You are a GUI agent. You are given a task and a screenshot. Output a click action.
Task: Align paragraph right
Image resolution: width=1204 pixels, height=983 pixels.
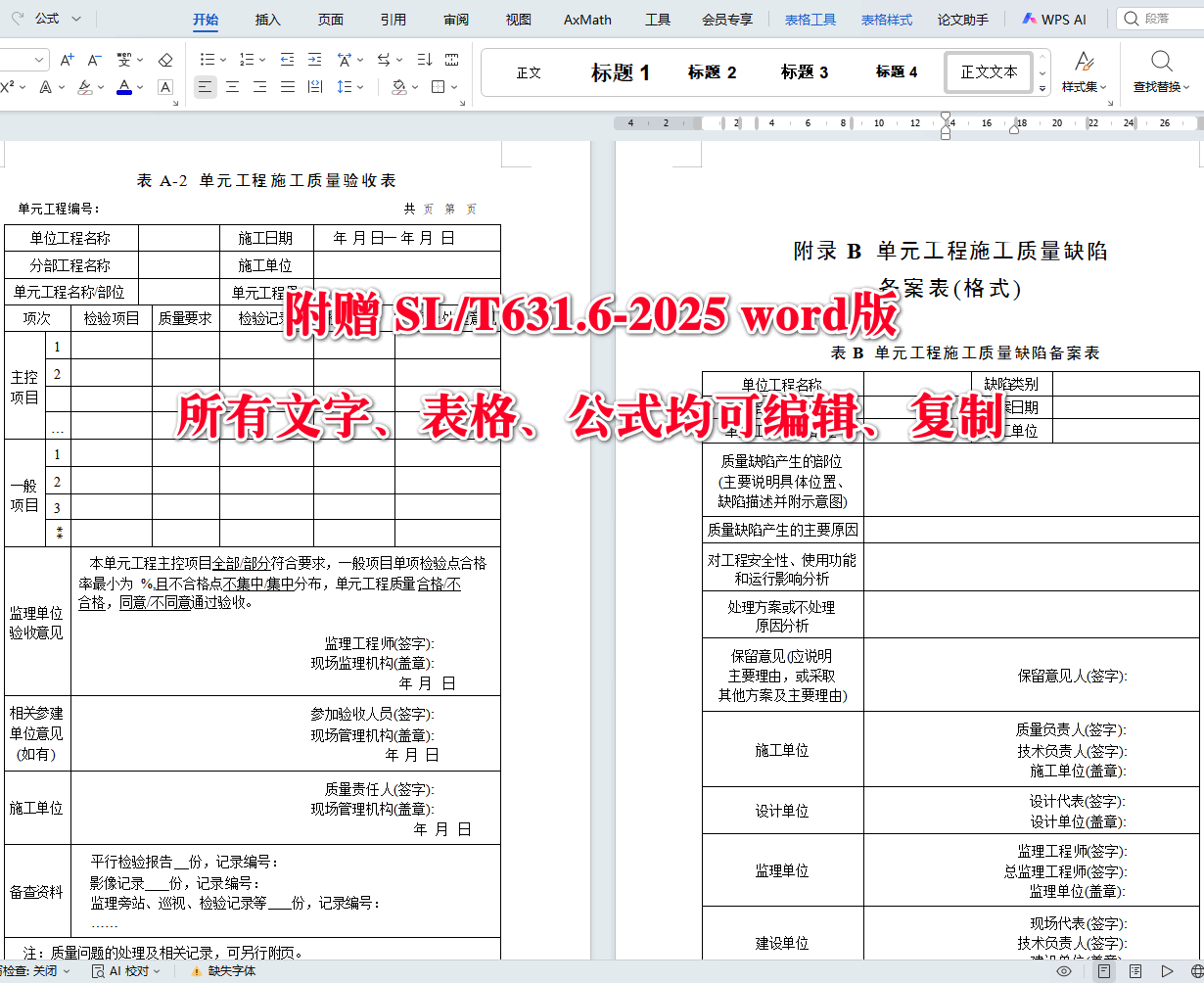pyautogui.click(x=259, y=87)
